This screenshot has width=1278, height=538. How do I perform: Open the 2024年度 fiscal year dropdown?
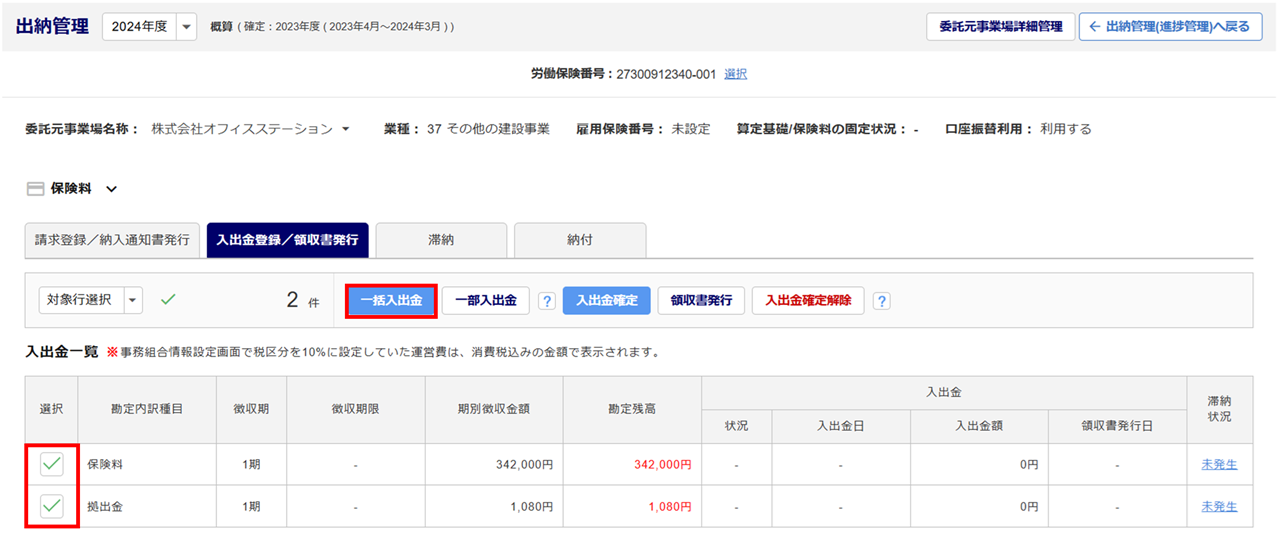(x=186, y=27)
